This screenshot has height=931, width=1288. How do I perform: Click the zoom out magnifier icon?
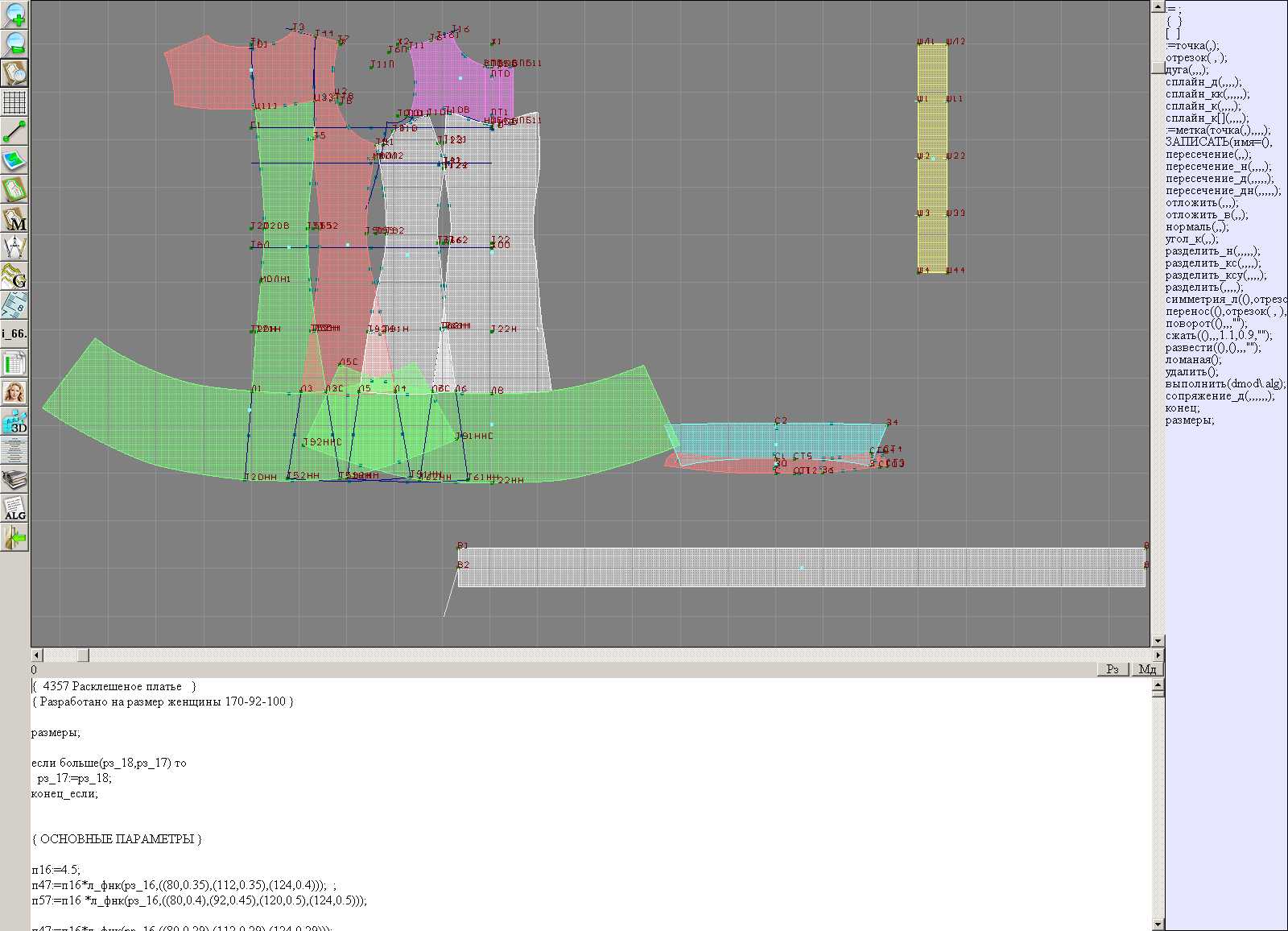coord(14,43)
